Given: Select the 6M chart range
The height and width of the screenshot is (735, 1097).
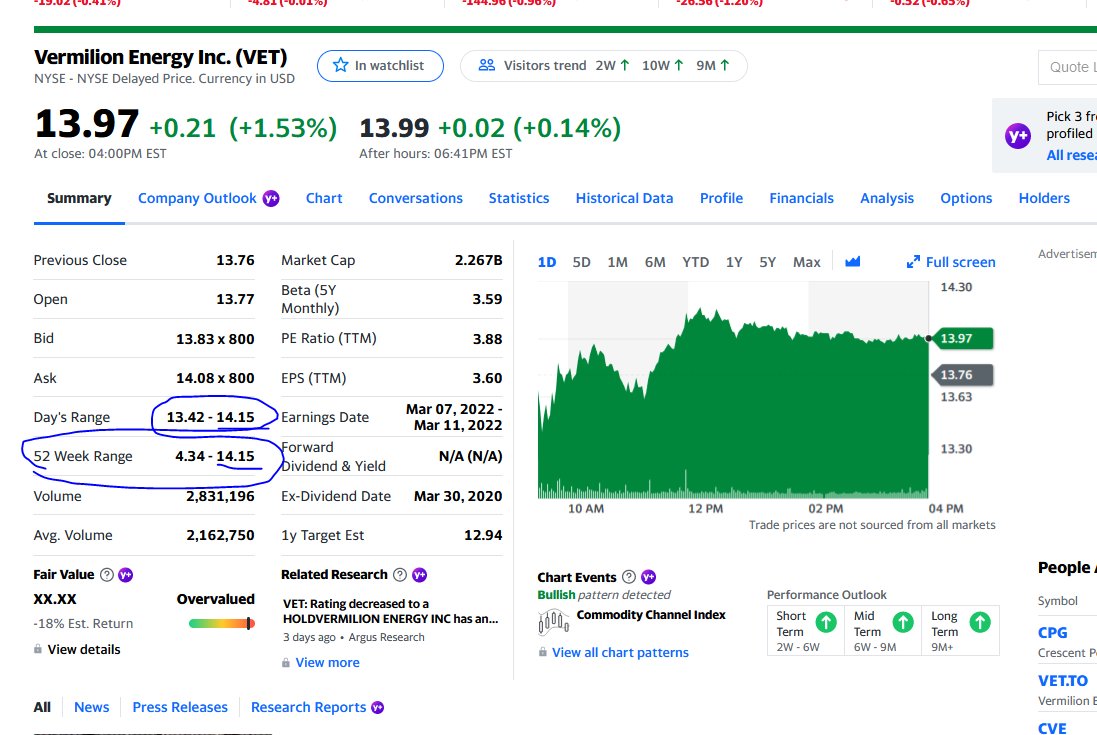Looking at the screenshot, I should (655, 262).
